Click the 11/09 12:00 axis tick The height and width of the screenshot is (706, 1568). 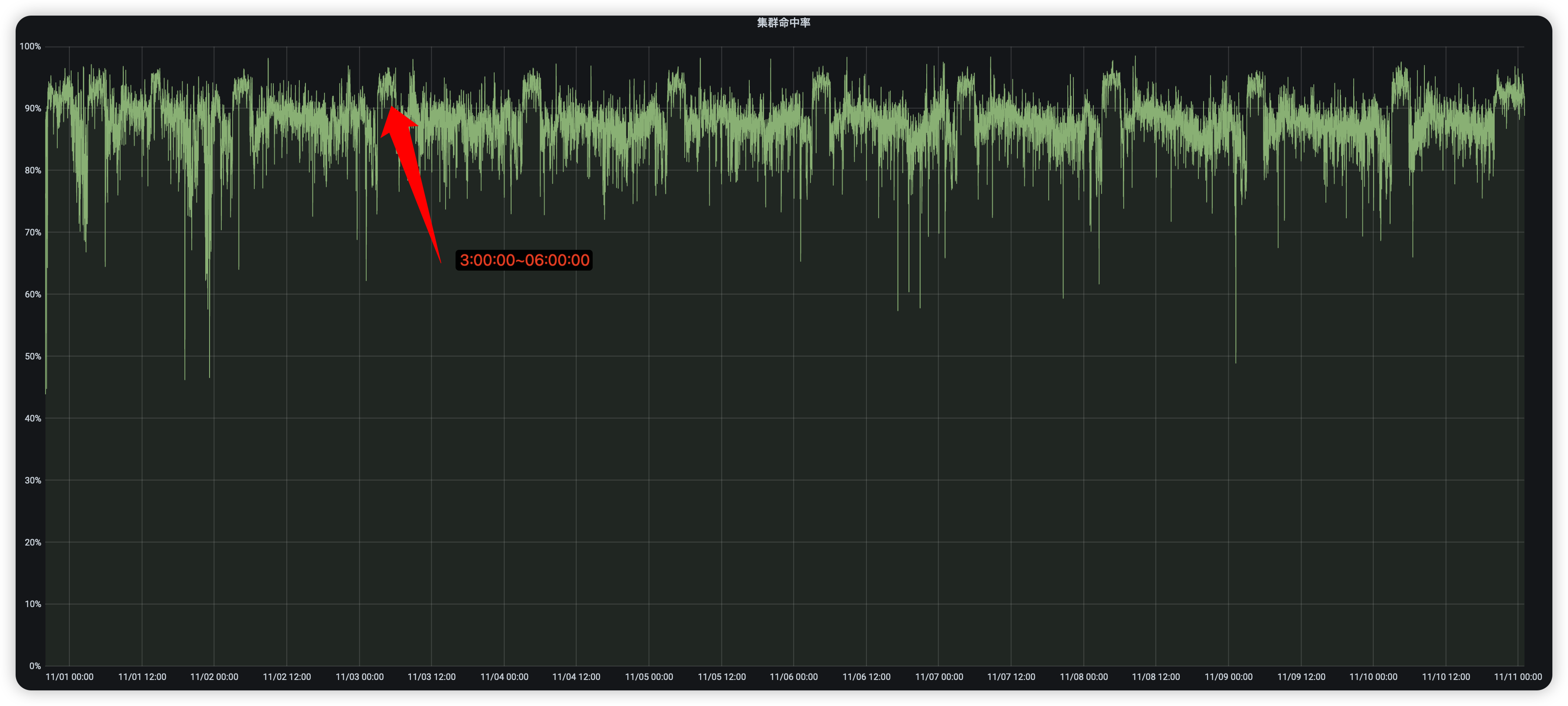pos(1301,677)
